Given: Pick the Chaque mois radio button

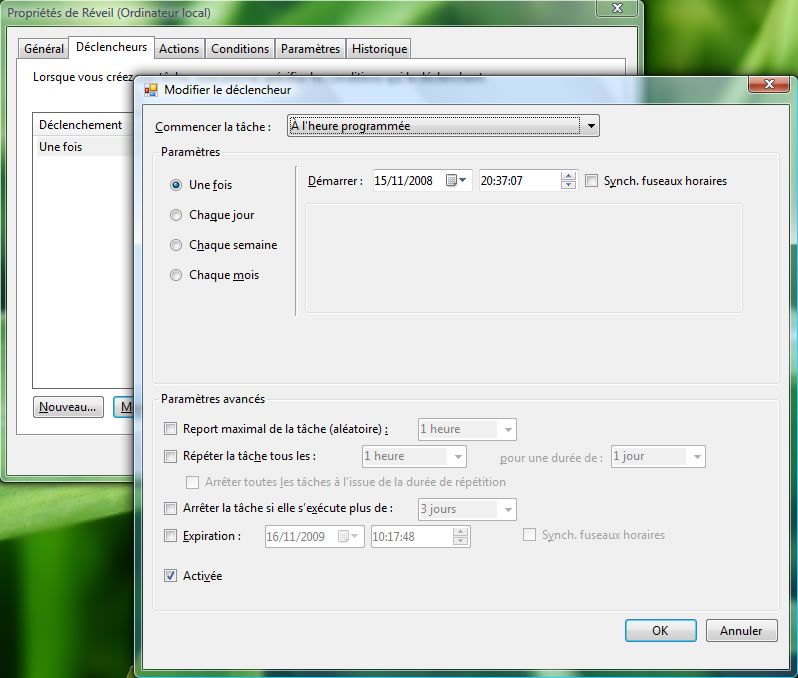Looking at the screenshot, I should (176, 275).
